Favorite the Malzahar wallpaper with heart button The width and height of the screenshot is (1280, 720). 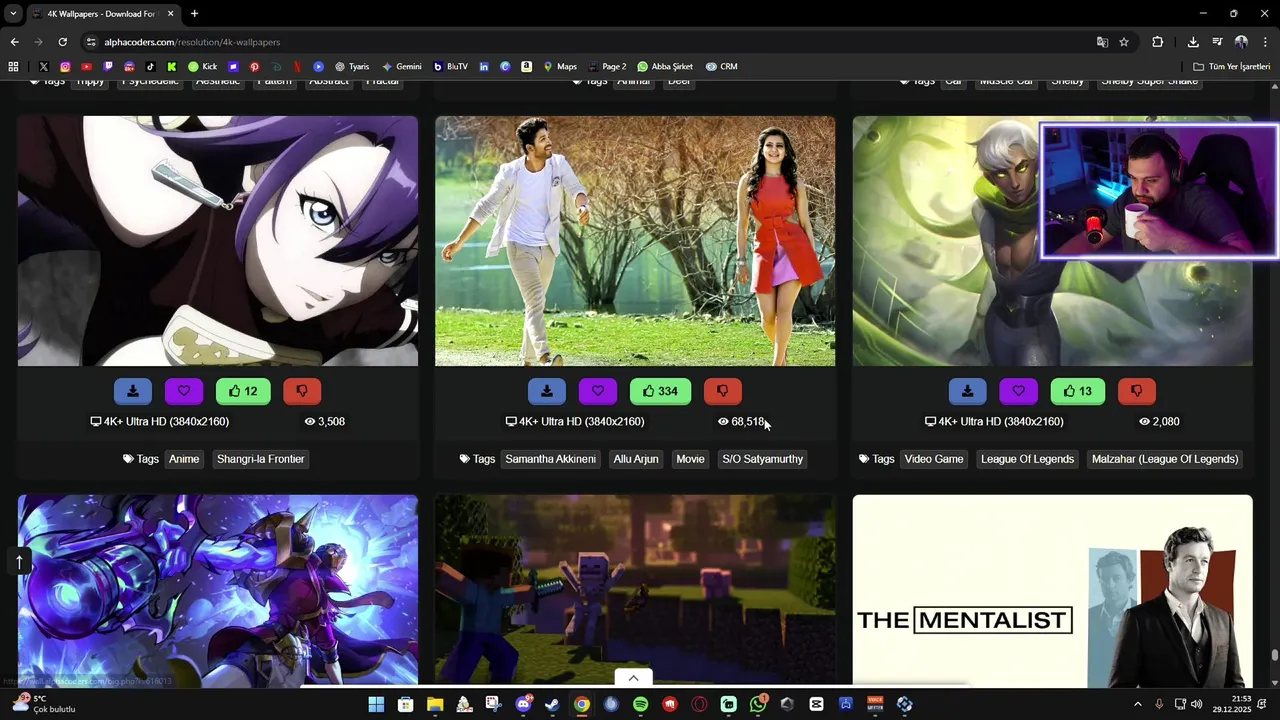pos(1019,391)
